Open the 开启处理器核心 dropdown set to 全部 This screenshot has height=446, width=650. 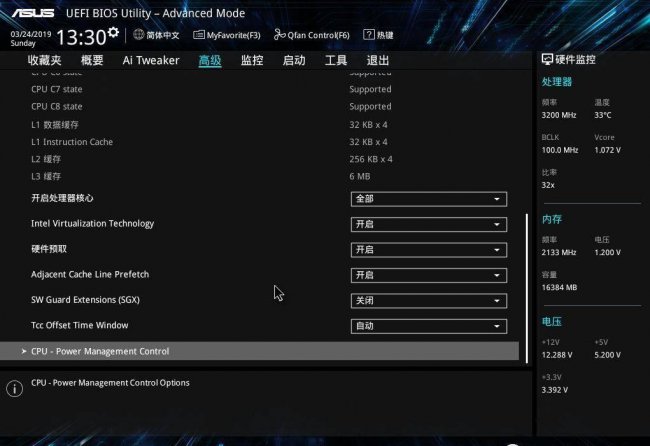(x=429, y=199)
